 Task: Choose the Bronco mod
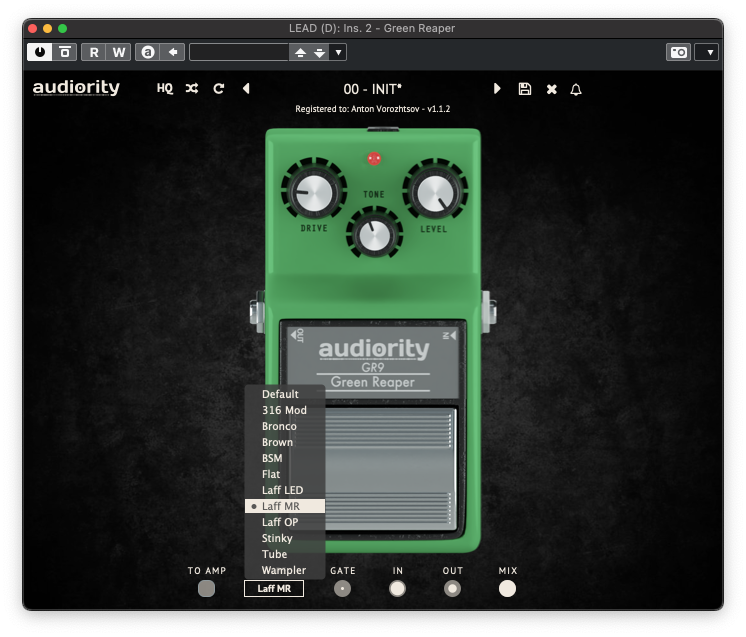(285, 426)
